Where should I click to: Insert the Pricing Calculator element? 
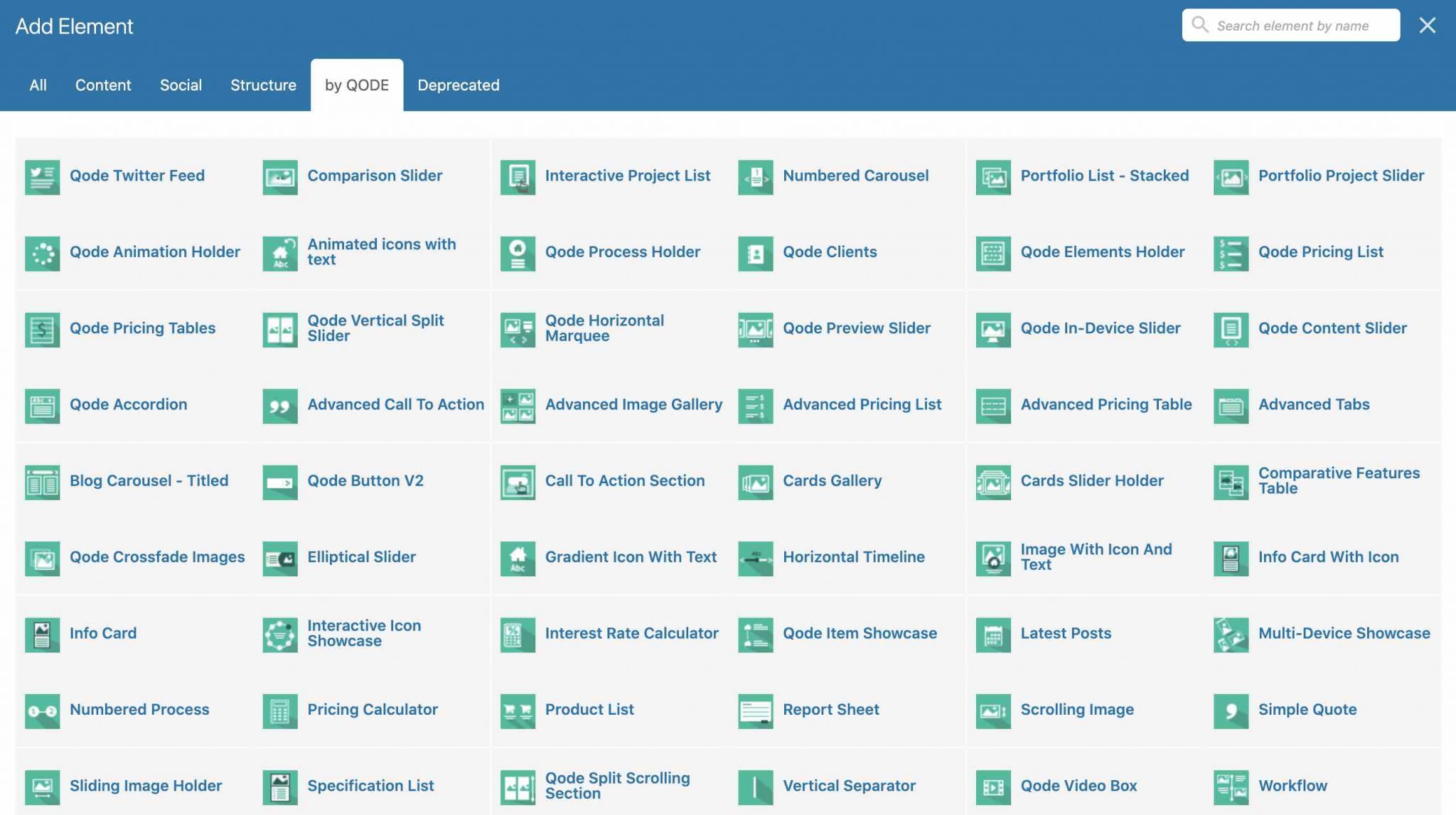tap(373, 710)
